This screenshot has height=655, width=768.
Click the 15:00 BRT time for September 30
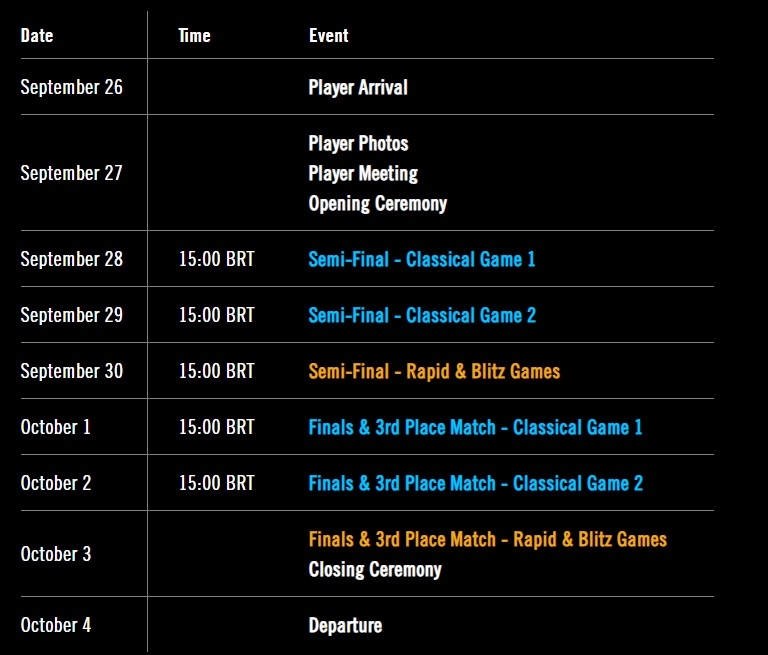(x=216, y=371)
